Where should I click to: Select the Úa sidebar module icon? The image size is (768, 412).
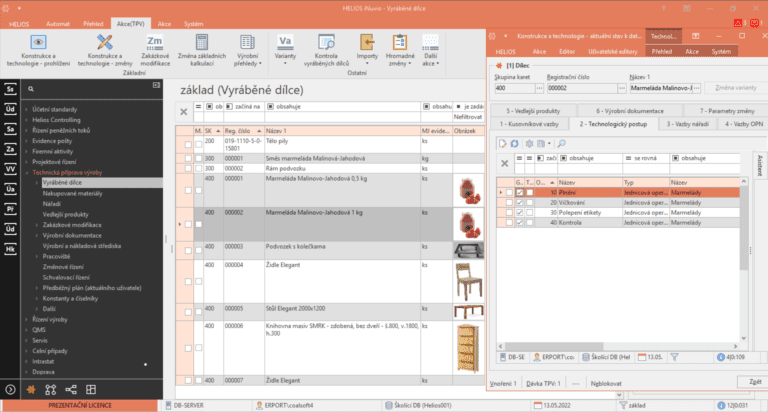tap(10, 189)
